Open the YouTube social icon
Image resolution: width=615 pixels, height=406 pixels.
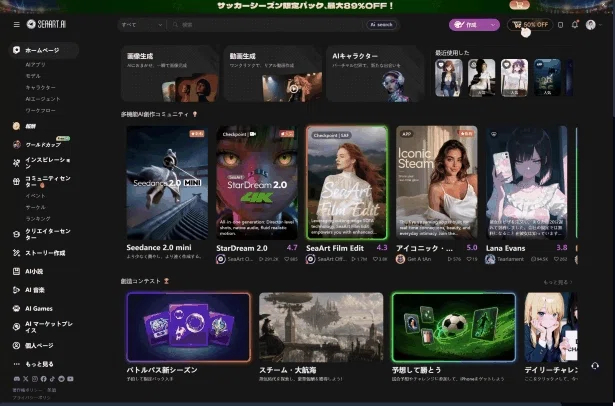70,379
